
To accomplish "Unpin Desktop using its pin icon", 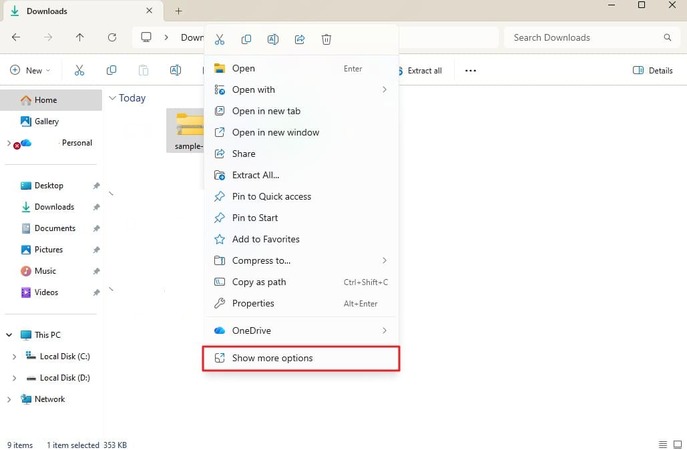I will tap(96, 186).
